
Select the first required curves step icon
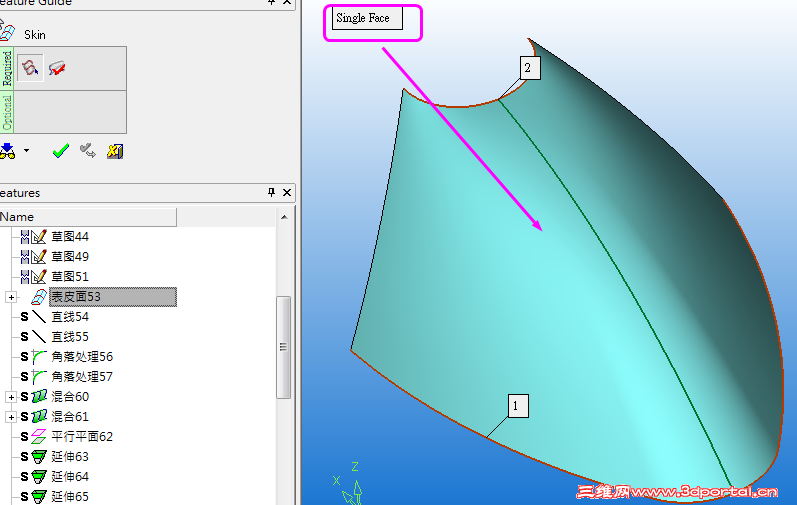(x=30, y=68)
